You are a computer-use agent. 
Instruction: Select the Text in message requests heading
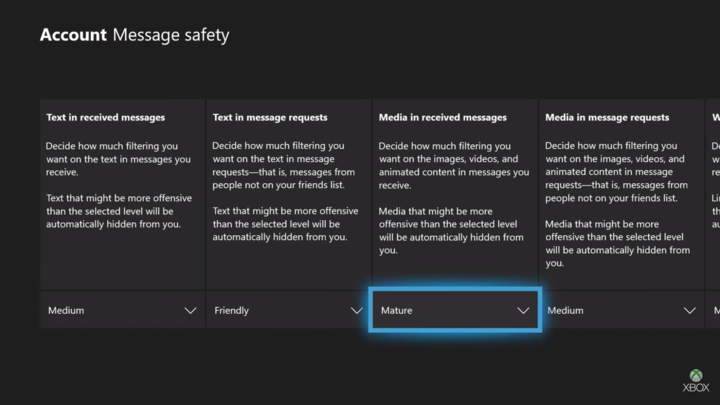[270, 118]
